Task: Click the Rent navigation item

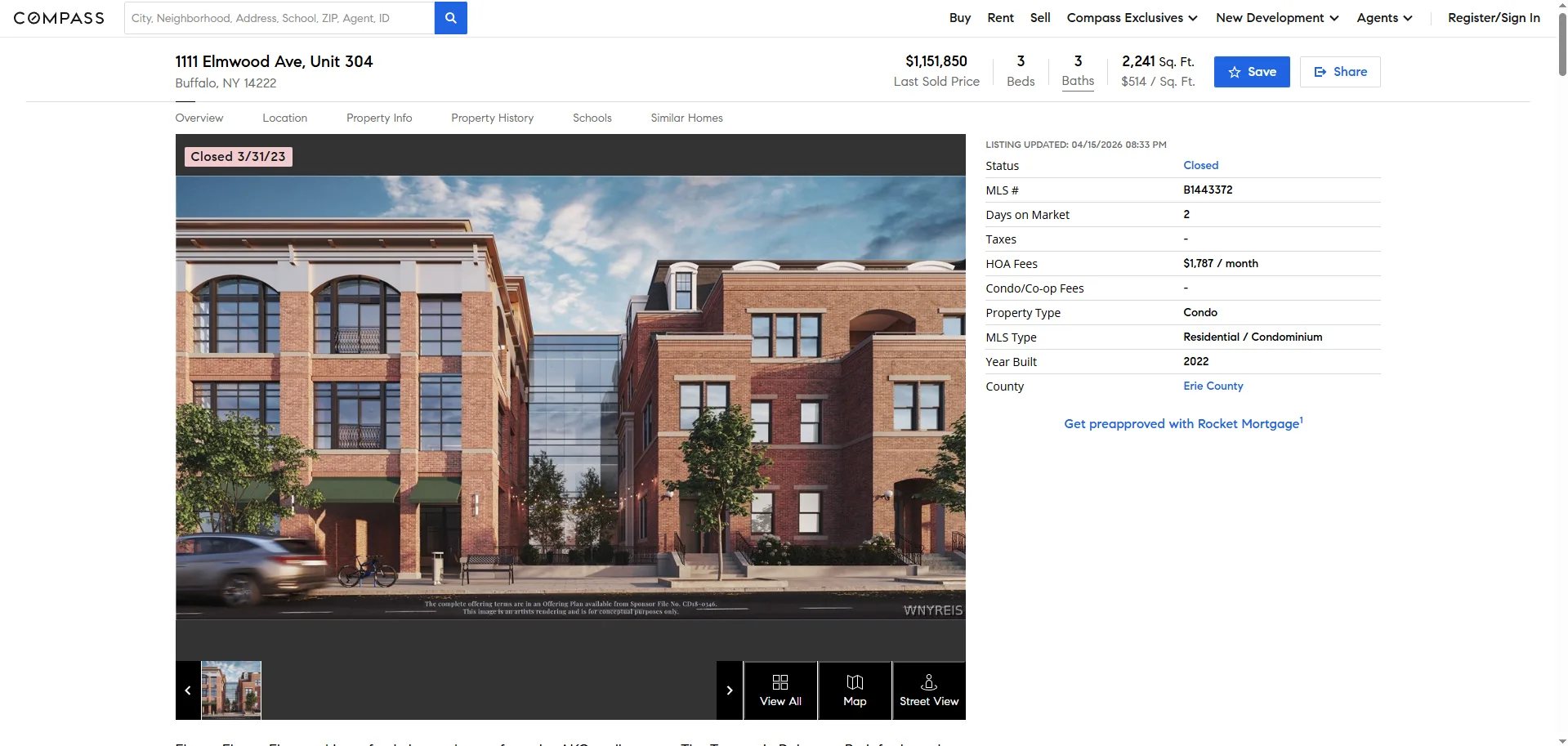Action: coord(1000,17)
